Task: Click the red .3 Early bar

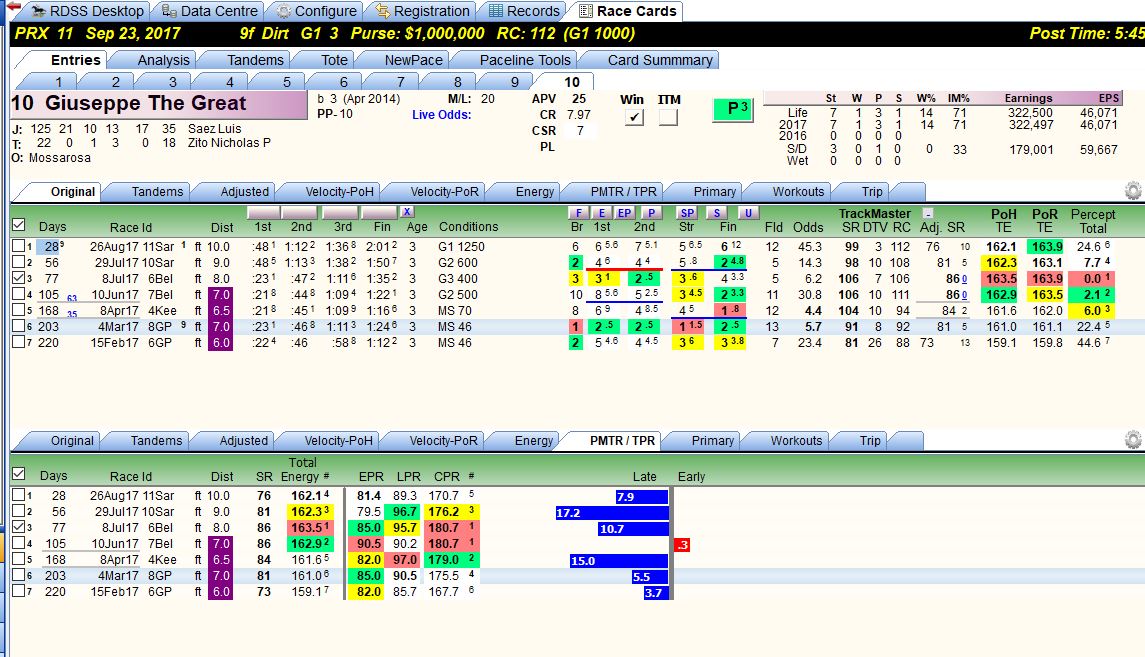Action: pos(681,545)
